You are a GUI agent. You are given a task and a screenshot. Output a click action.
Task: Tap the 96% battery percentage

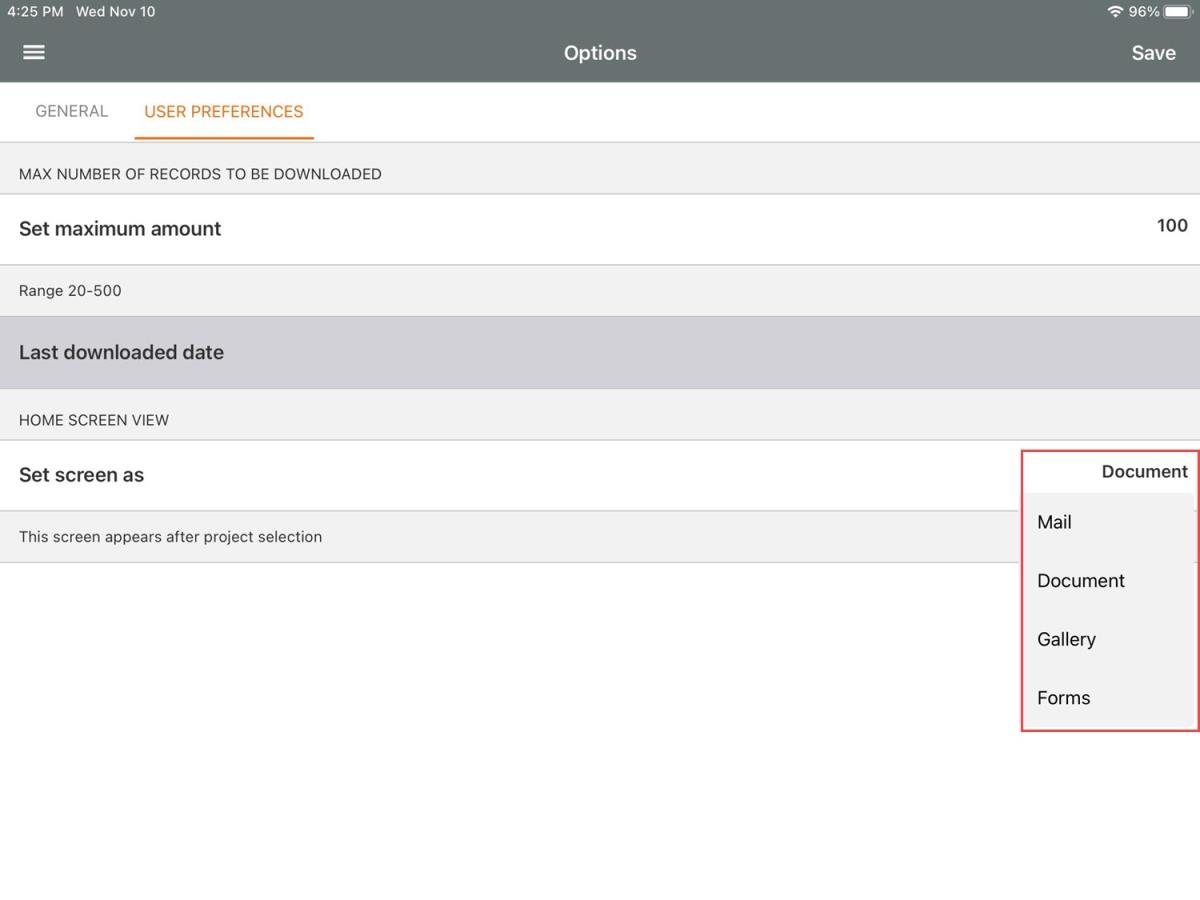click(1144, 12)
